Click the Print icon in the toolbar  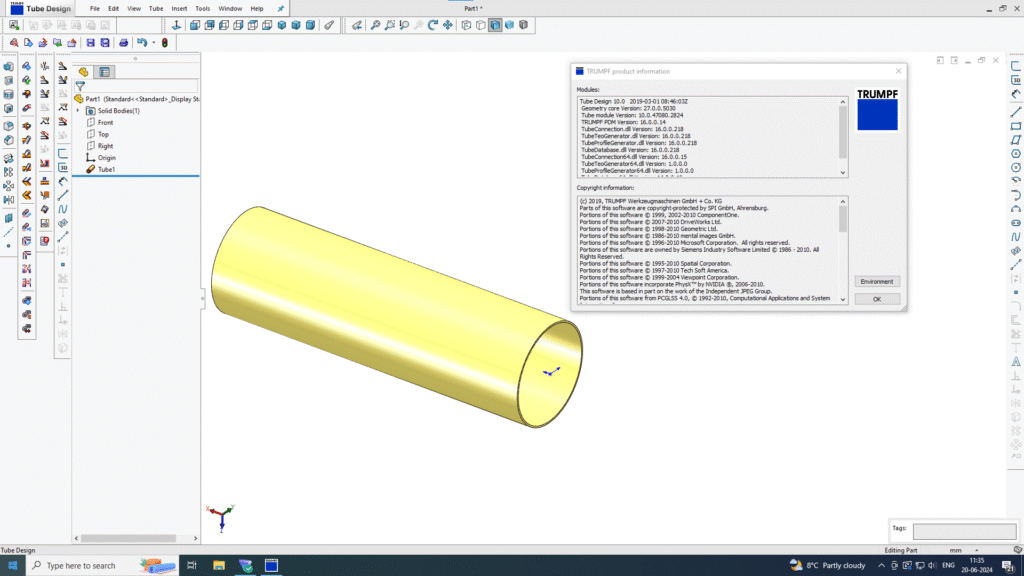coord(123,43)
